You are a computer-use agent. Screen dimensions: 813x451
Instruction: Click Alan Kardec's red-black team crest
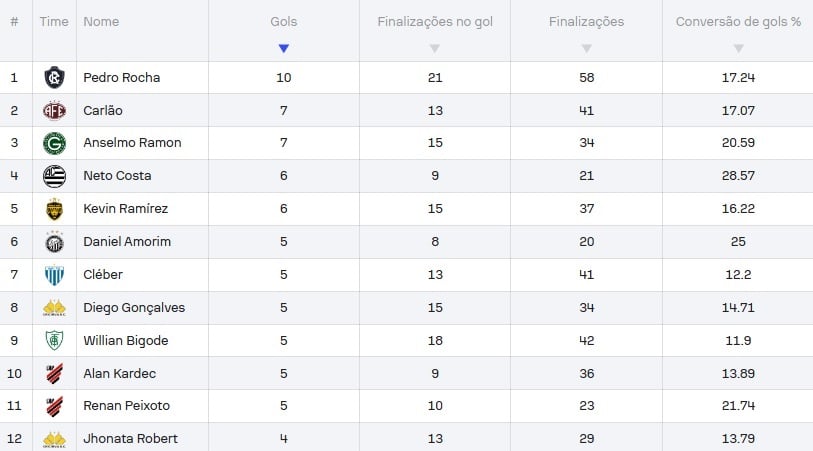coord(54,373)
